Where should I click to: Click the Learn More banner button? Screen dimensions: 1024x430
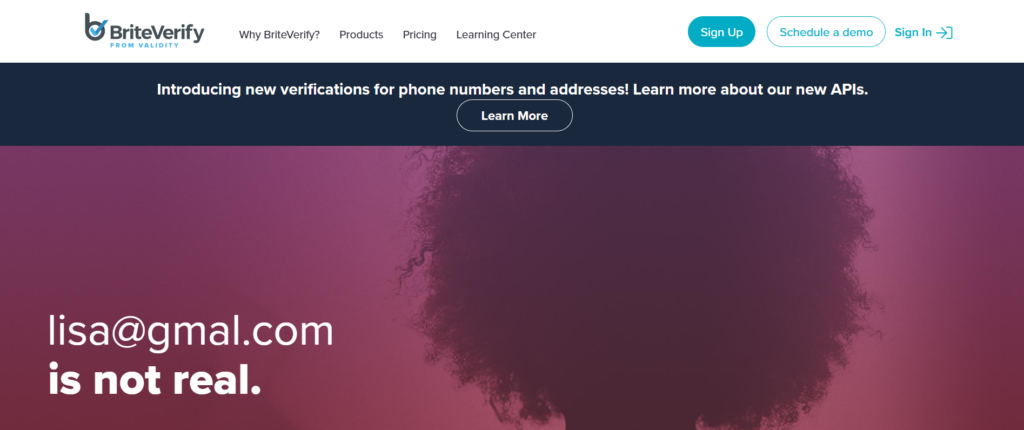[514, 116]
